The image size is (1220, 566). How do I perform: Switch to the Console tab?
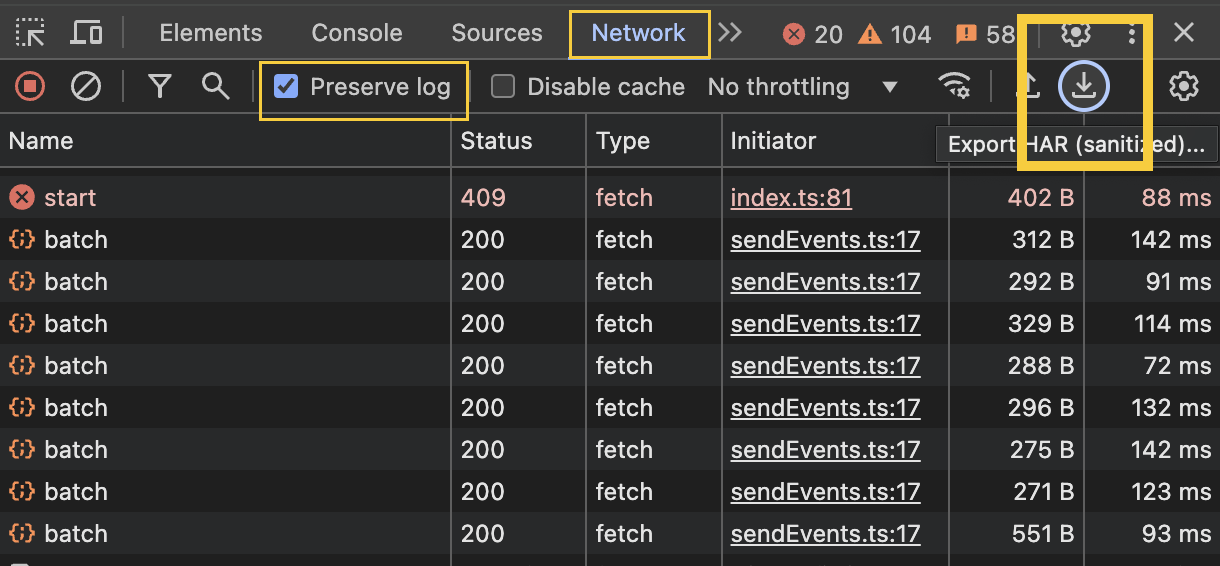pyautogui.click(x=356, y=33)
